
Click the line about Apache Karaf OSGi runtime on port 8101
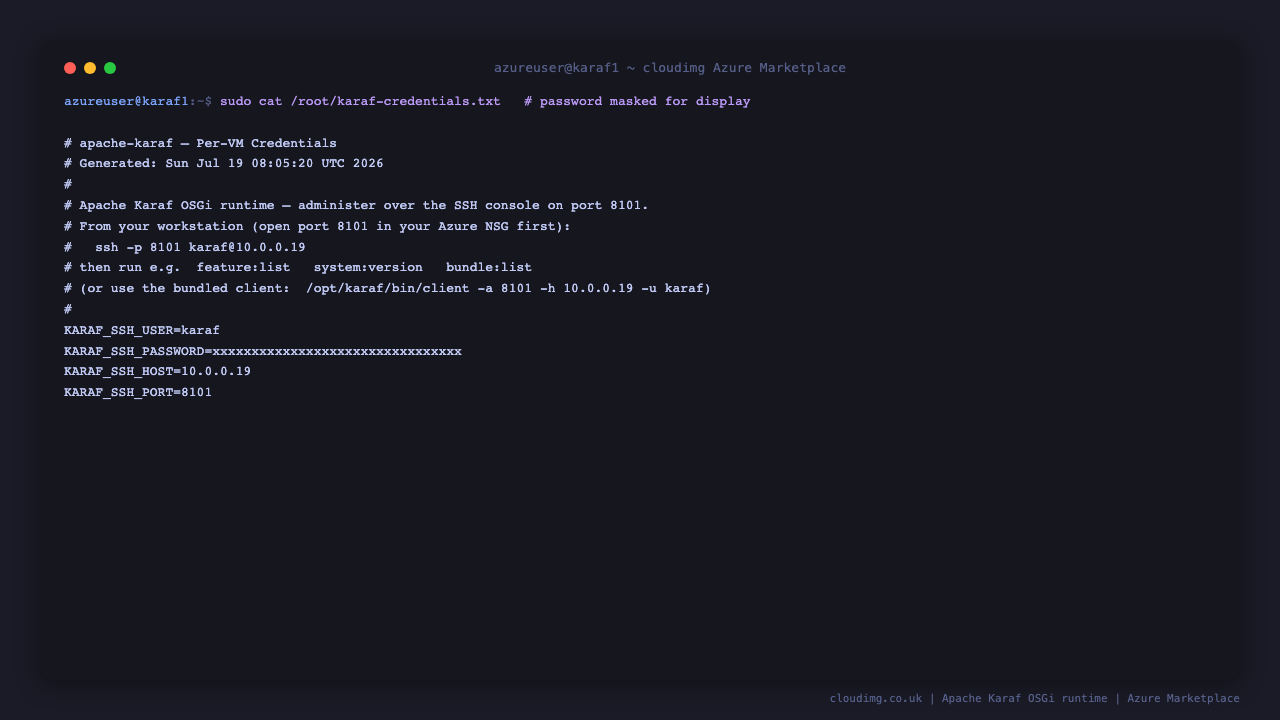click(x=356, y=205)
